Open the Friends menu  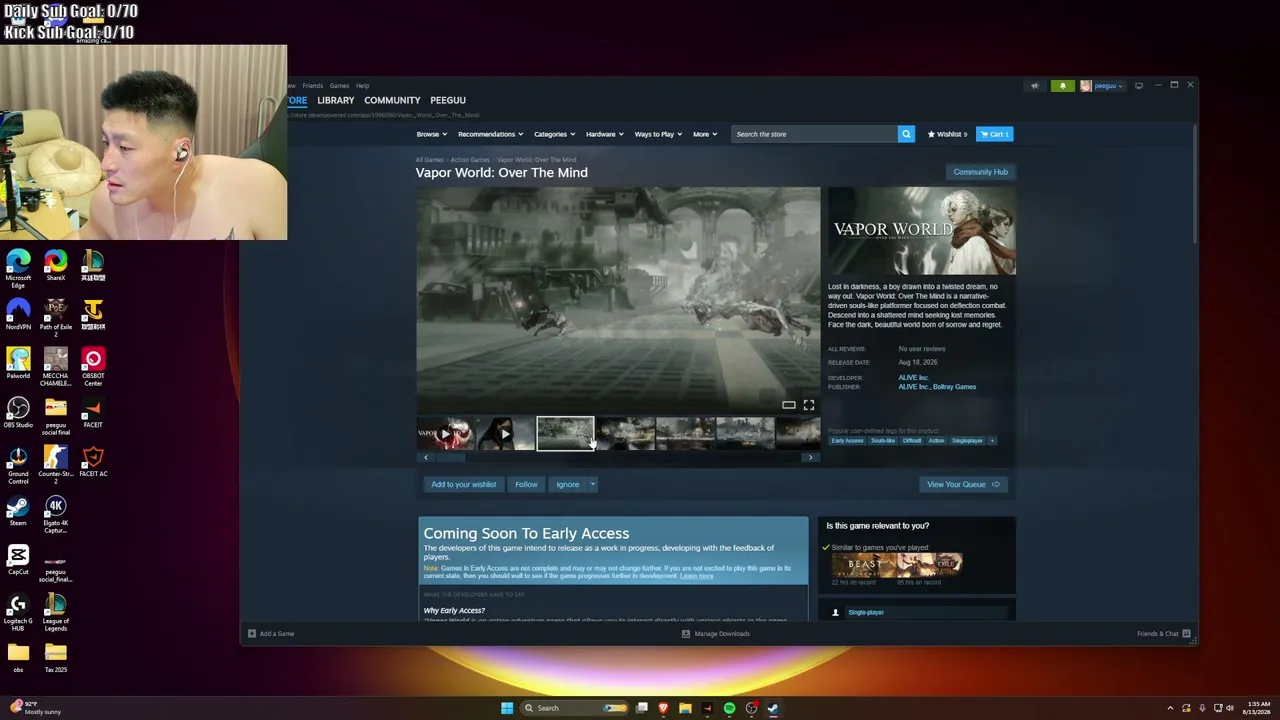pyautogui.click(x=313, y=86)
